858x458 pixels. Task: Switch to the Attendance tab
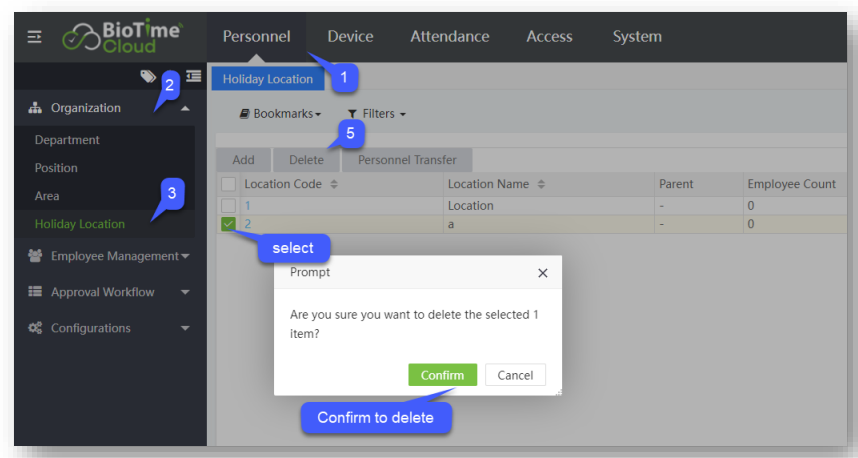pyautogui.click(x=449, y=37)
